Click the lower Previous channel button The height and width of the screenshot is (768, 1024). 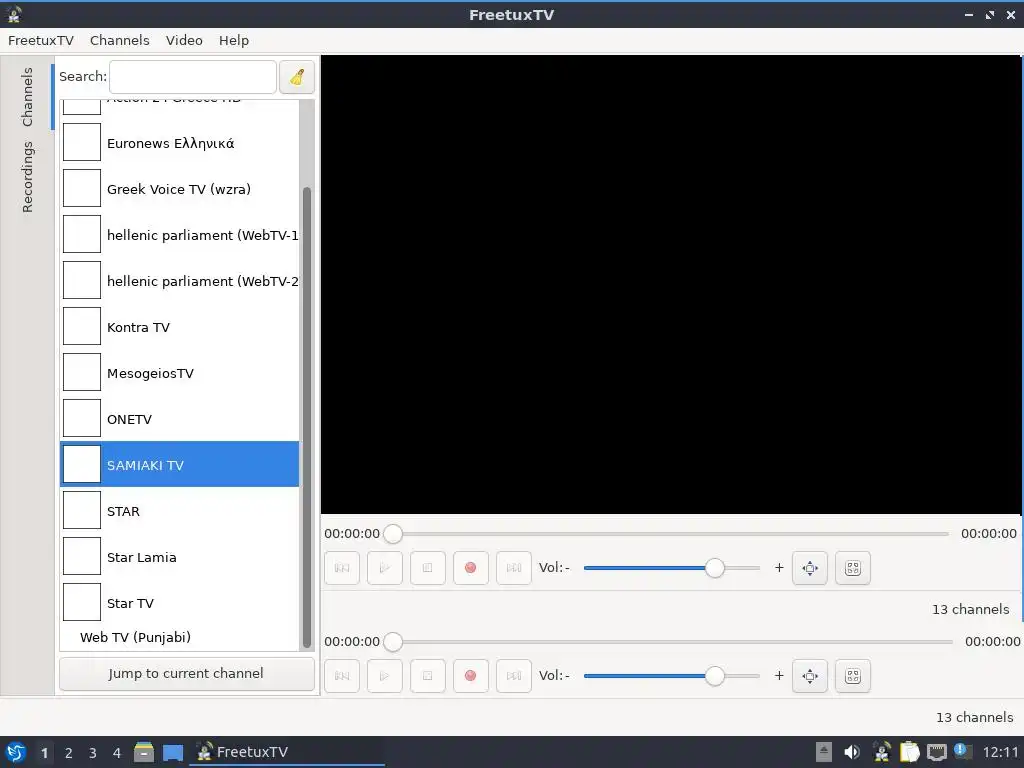(x=342, y=675)
